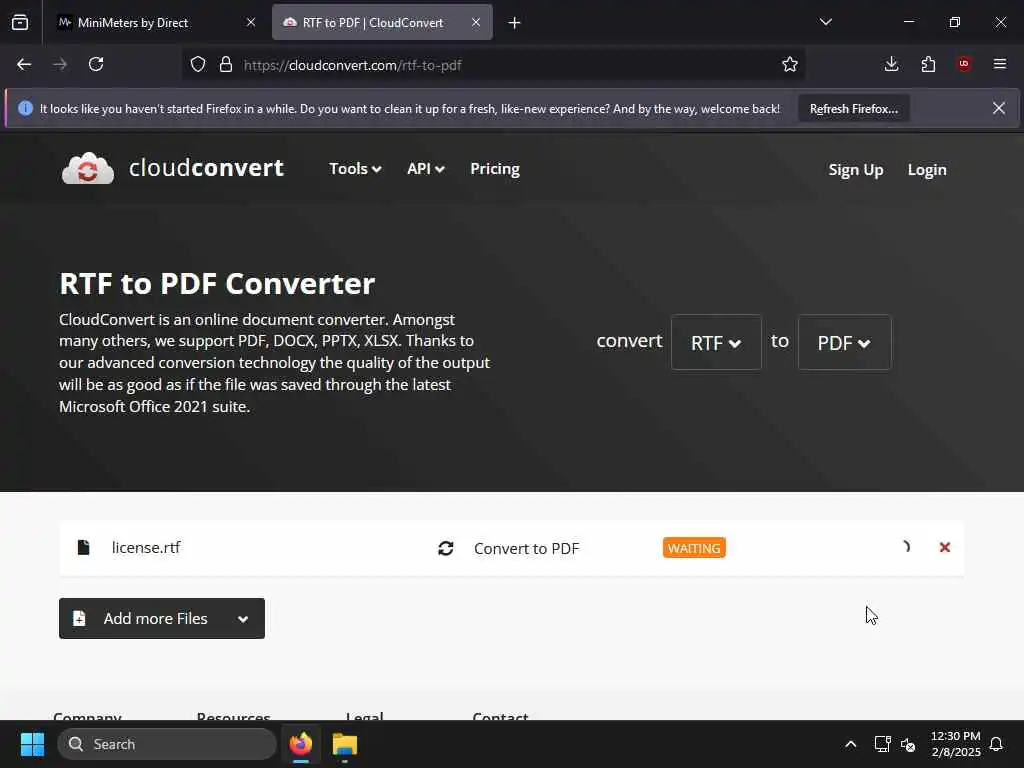
Task: Expand the API menu
Action: point(426,168)
